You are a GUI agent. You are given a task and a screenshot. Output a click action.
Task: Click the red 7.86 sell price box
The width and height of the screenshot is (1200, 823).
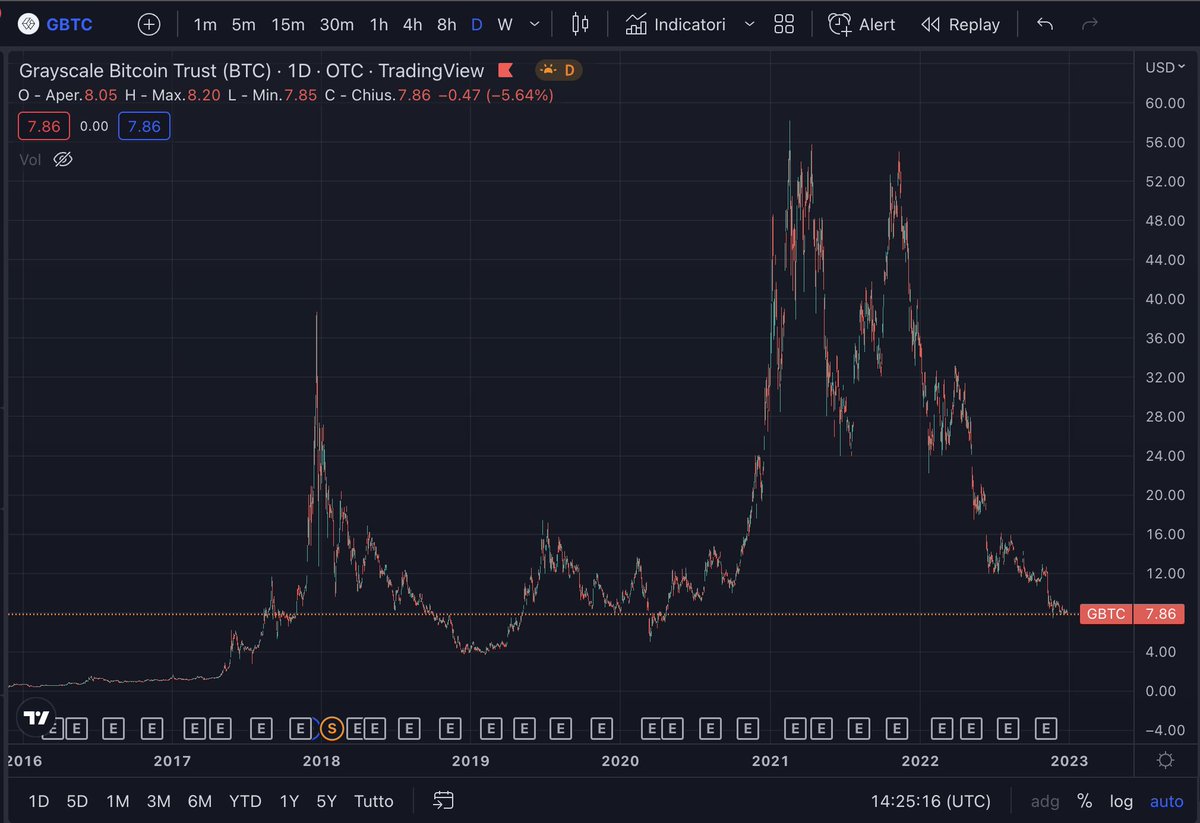tap(44, 126)
